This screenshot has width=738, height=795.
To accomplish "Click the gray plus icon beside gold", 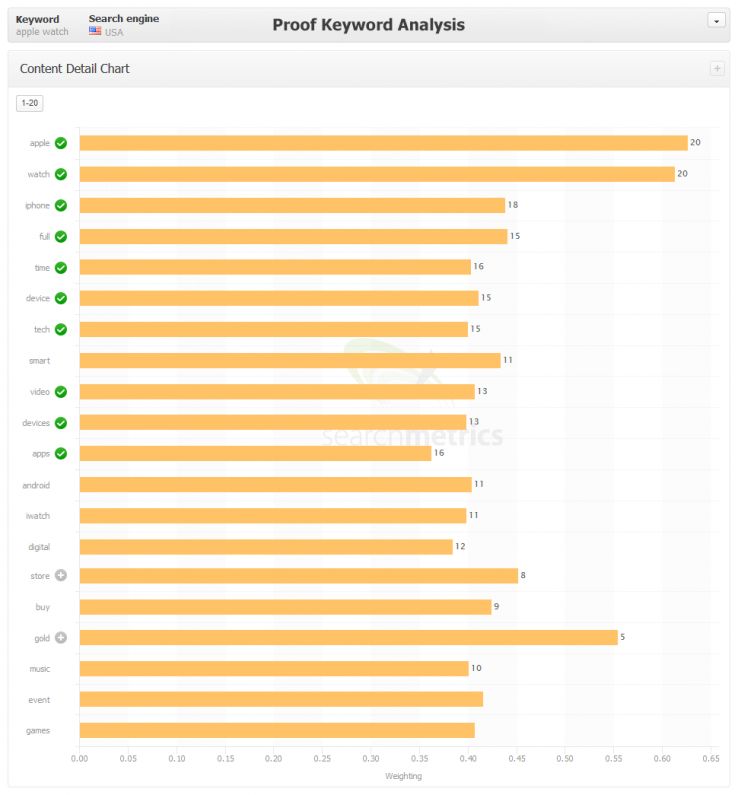I will click(61, 637).
